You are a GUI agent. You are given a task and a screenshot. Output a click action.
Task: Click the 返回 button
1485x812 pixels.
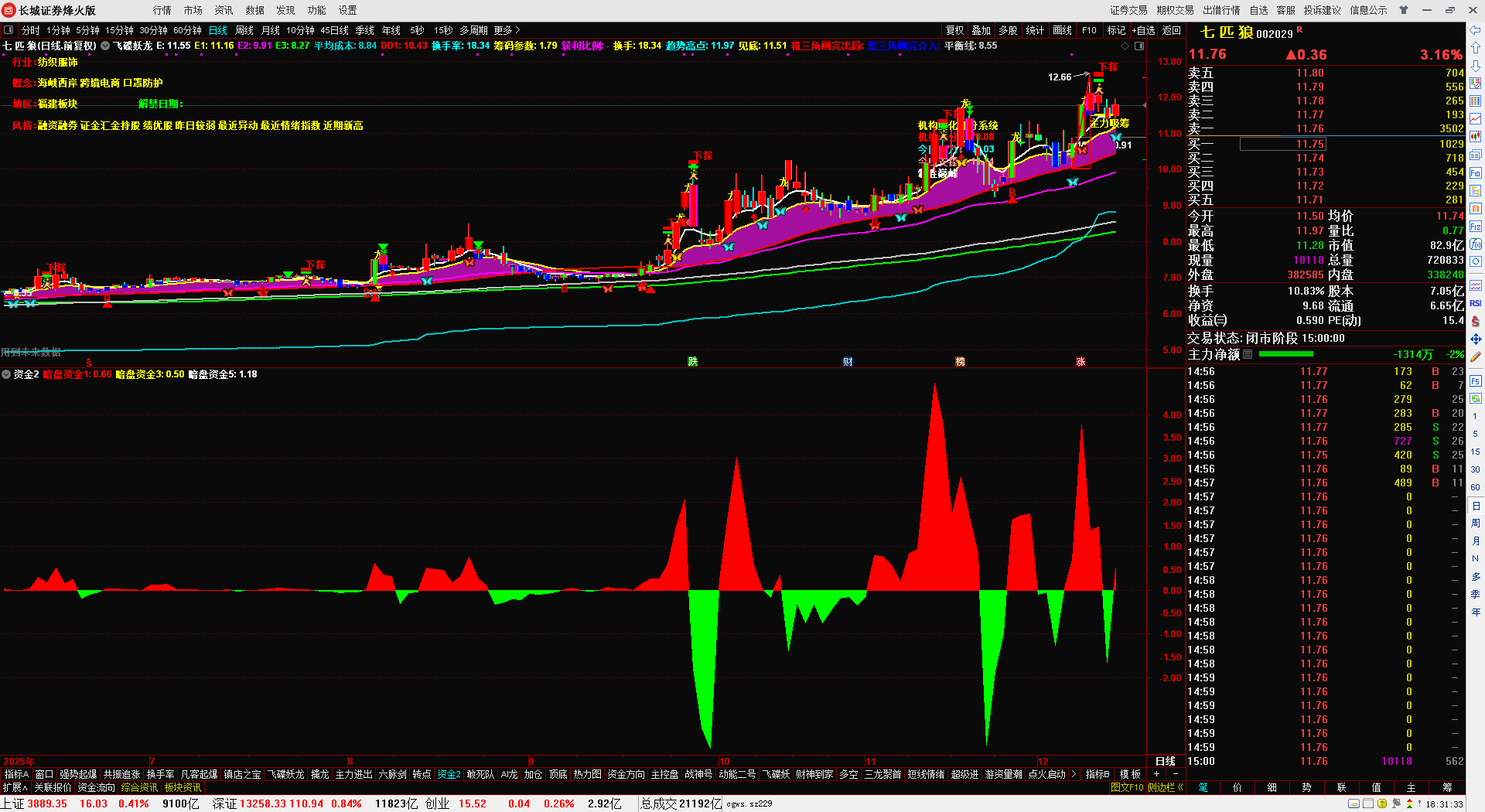(1172, 30)
